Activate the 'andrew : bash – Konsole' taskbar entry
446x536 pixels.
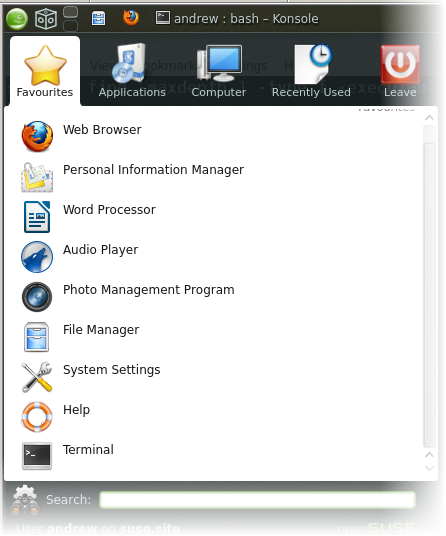coord(237,18)
